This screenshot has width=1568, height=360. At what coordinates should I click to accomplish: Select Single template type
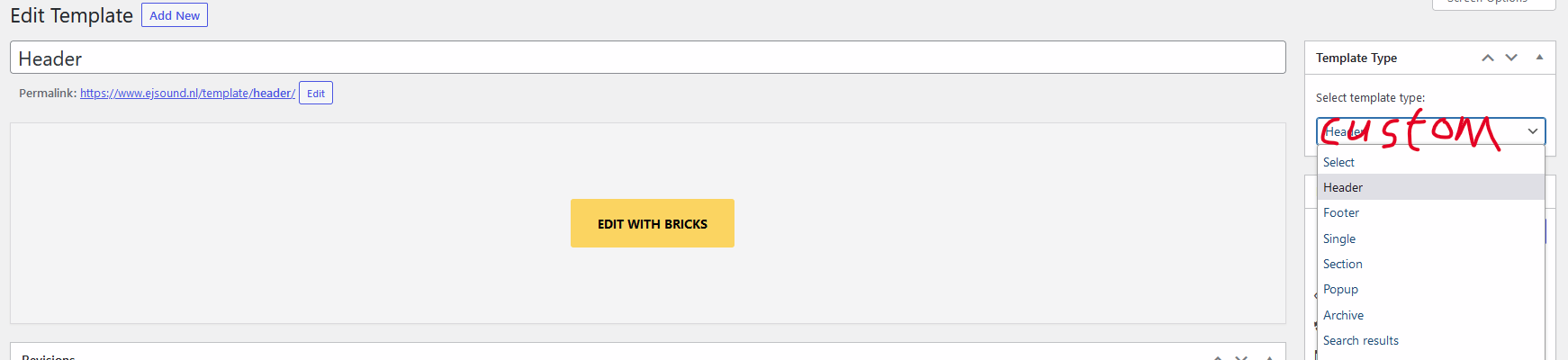click(1339, 238)
